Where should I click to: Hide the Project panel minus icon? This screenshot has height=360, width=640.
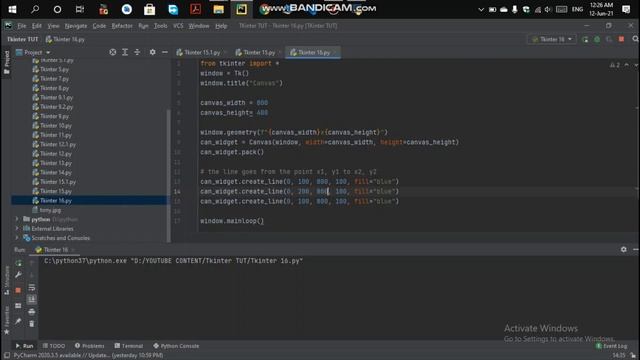click(164, 52)
